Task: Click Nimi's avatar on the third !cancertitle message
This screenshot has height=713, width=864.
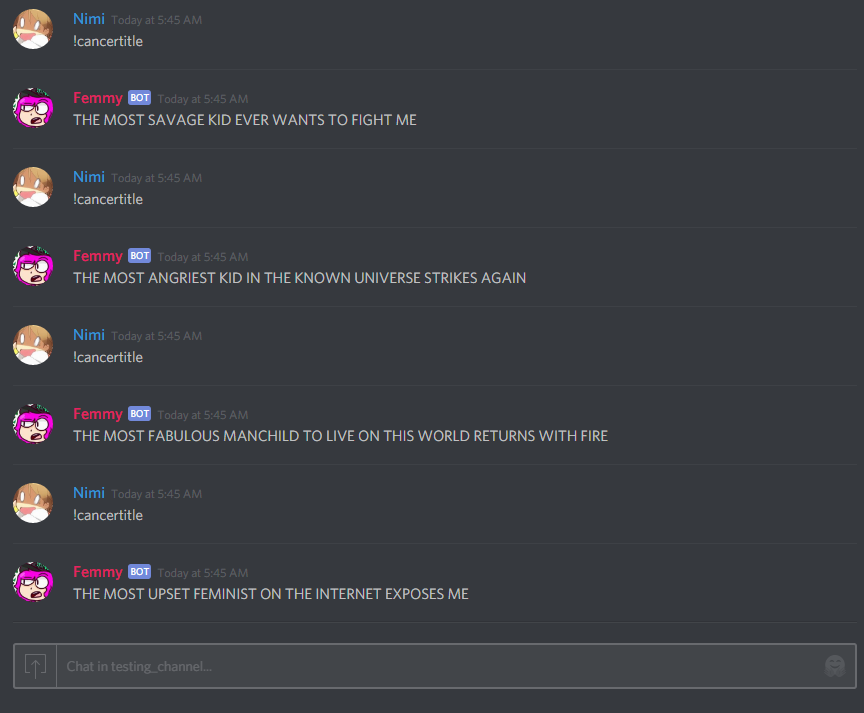Action: tap(33, 345)
